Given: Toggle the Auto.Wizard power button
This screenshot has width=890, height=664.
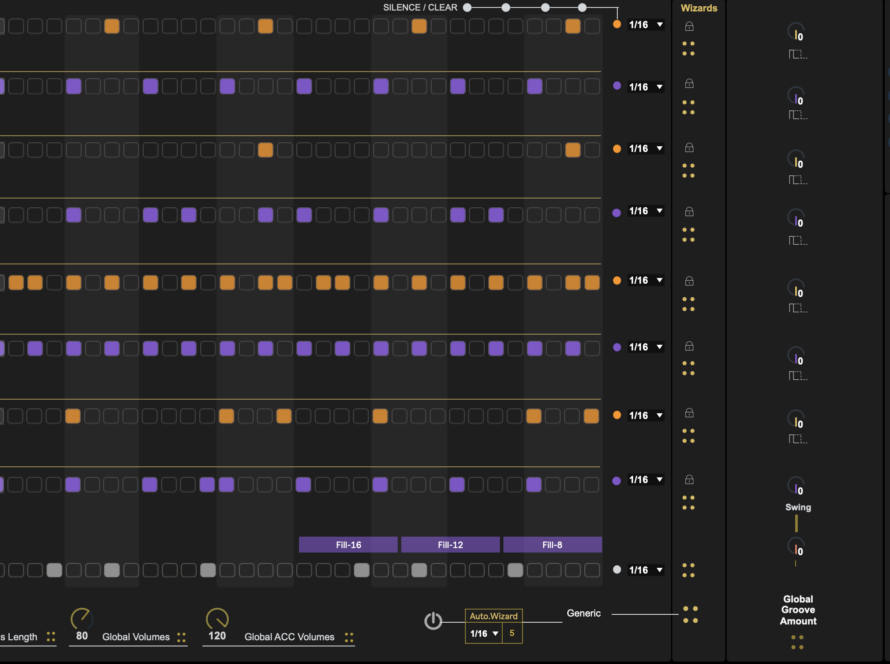Looking at the screenshot, I should pos(433,621).
